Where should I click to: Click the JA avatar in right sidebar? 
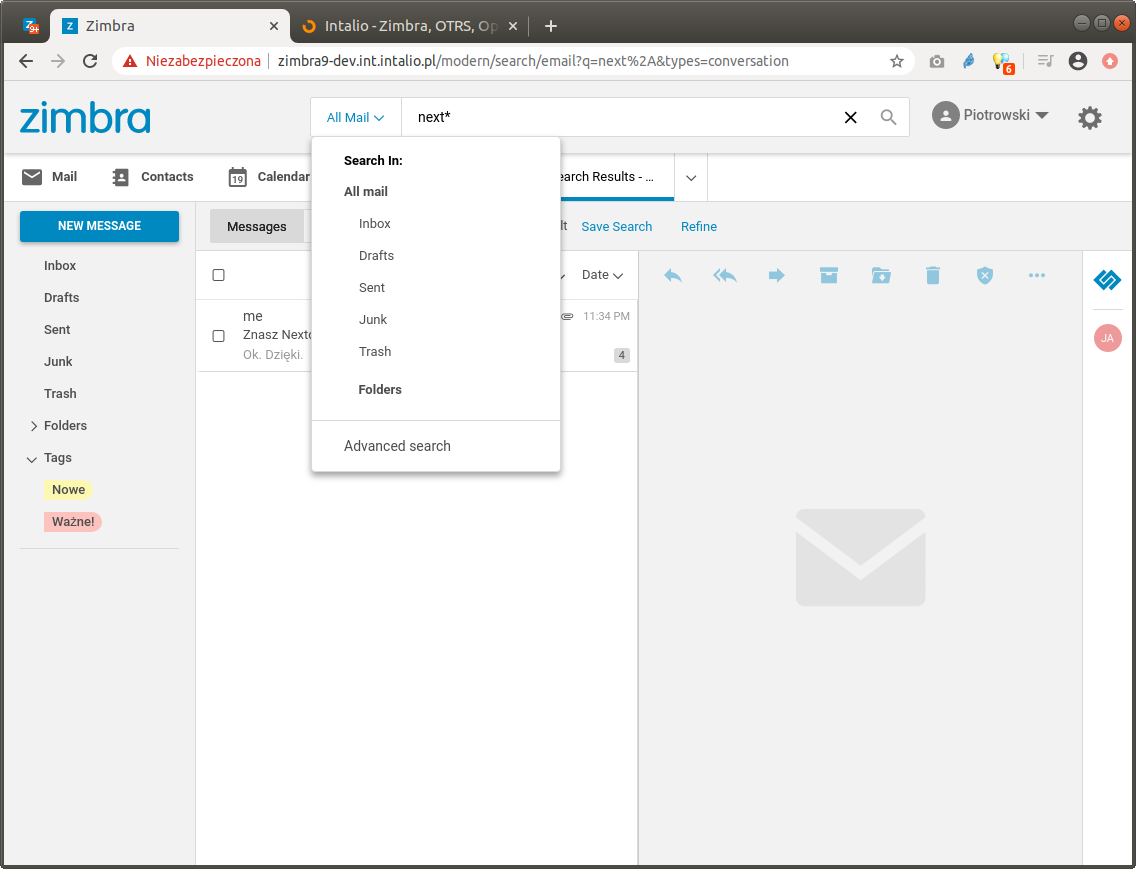point(1108,338)
